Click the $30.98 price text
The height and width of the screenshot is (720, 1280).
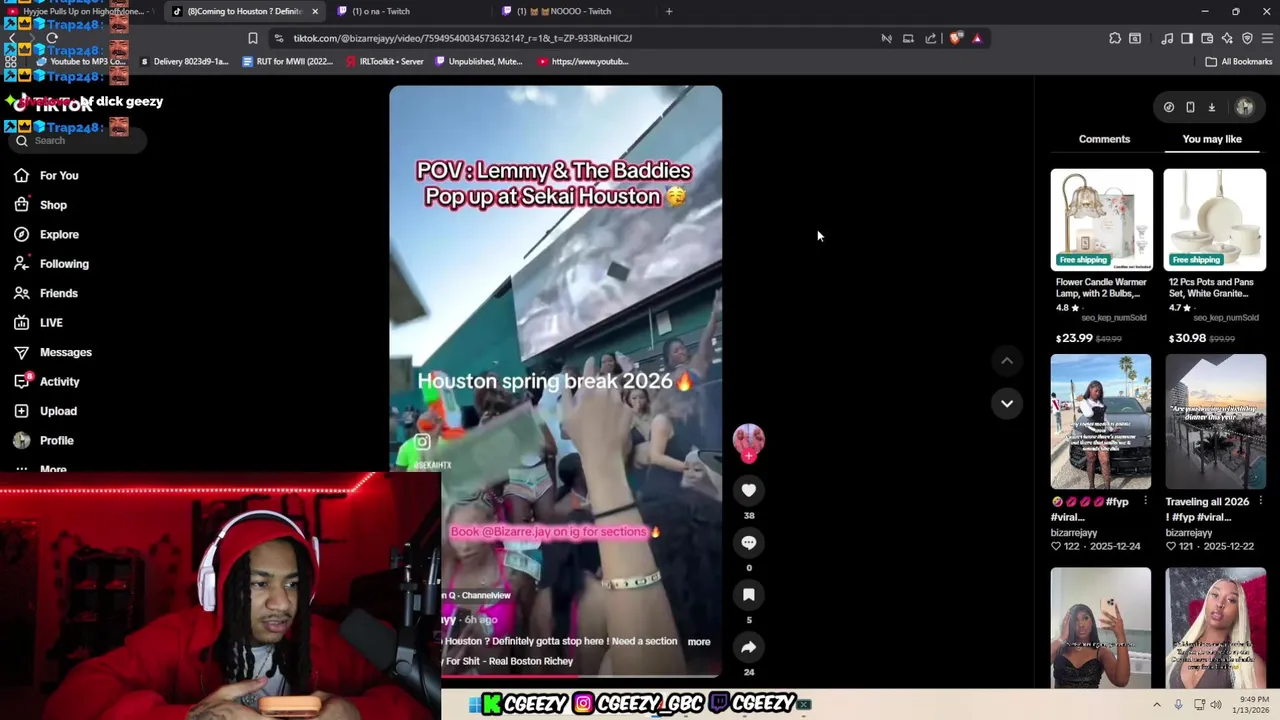pos(1187,338)
